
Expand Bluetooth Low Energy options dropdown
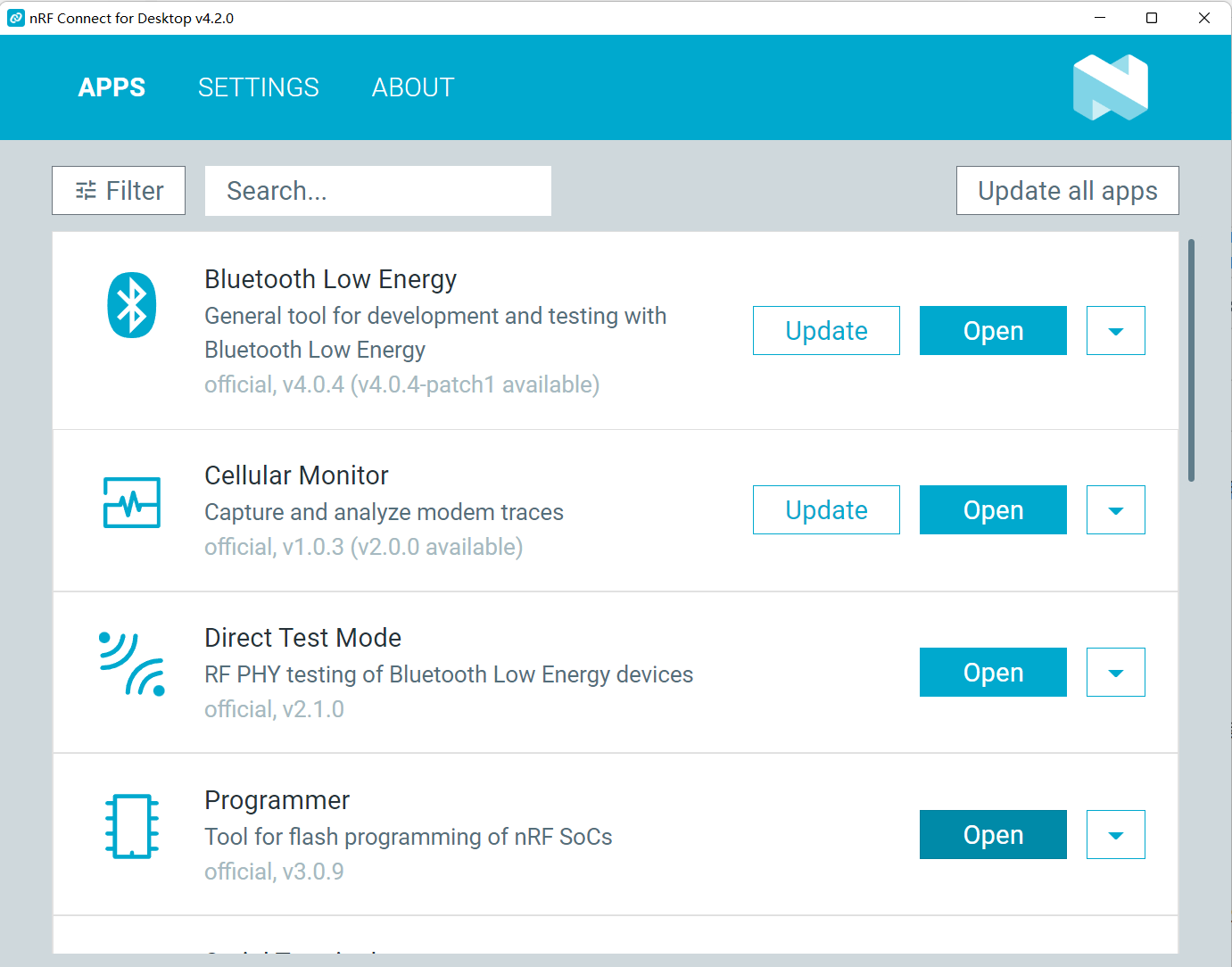[1116, 331]
